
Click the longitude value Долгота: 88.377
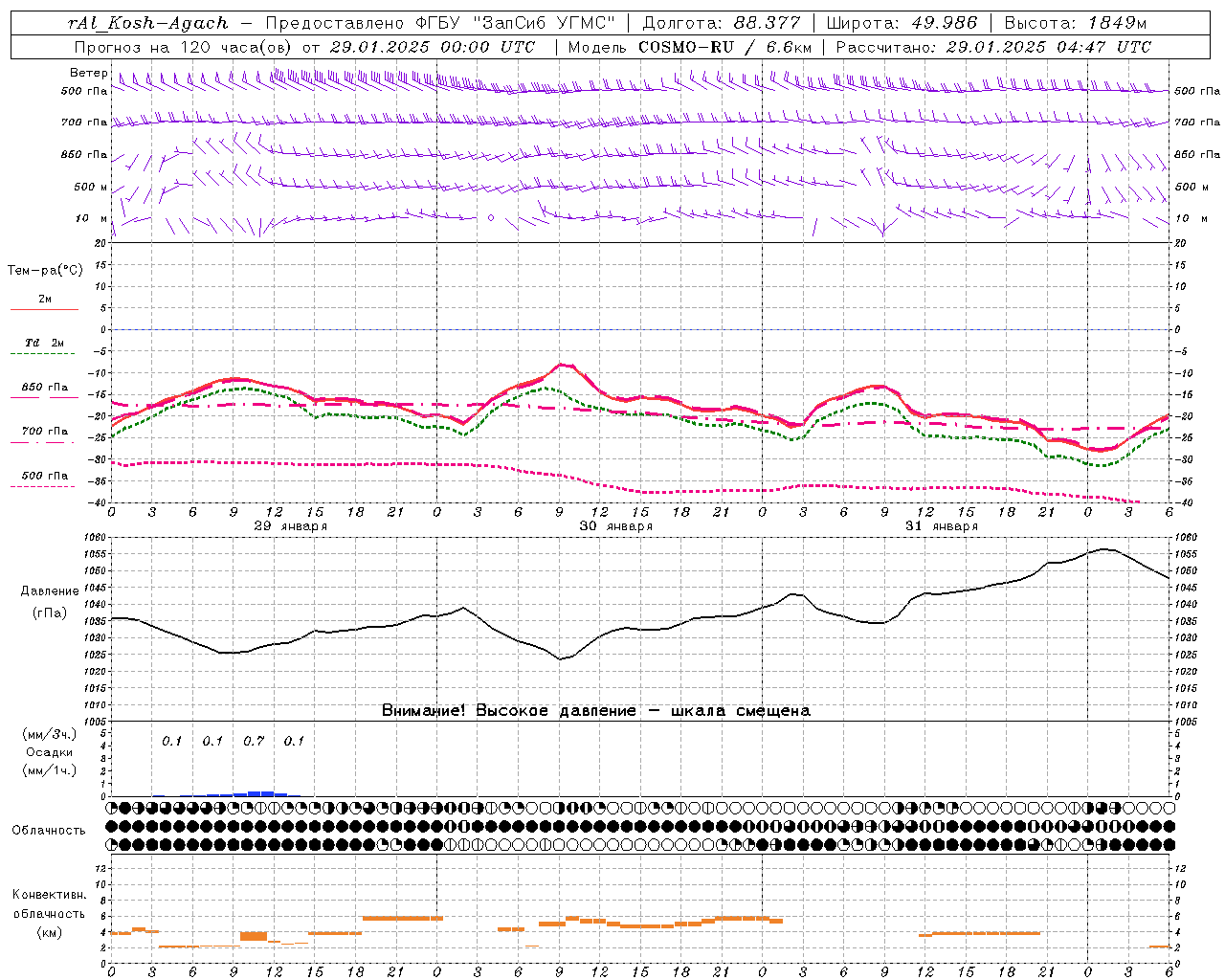coord(720,23)
